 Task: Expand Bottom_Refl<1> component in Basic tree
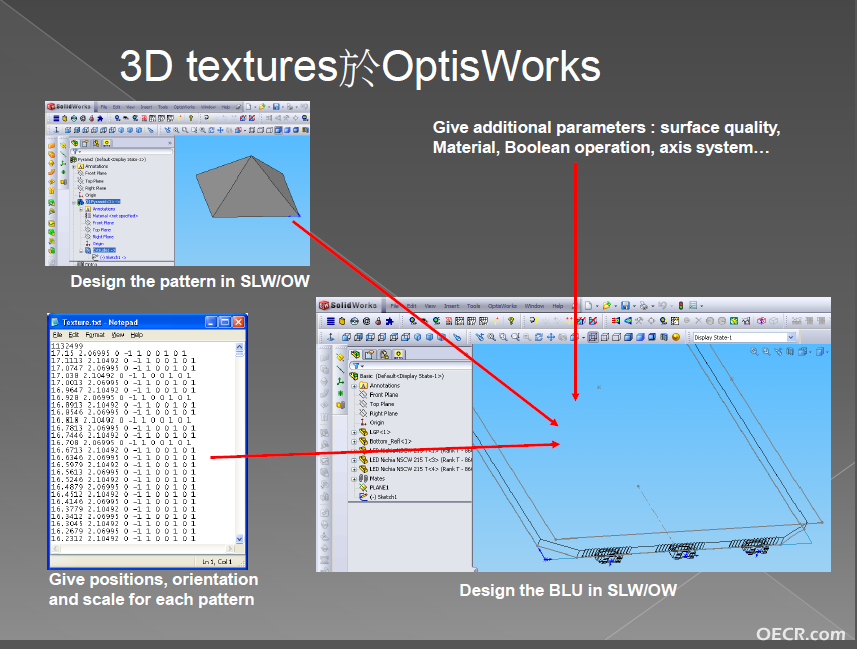point(354,441)
